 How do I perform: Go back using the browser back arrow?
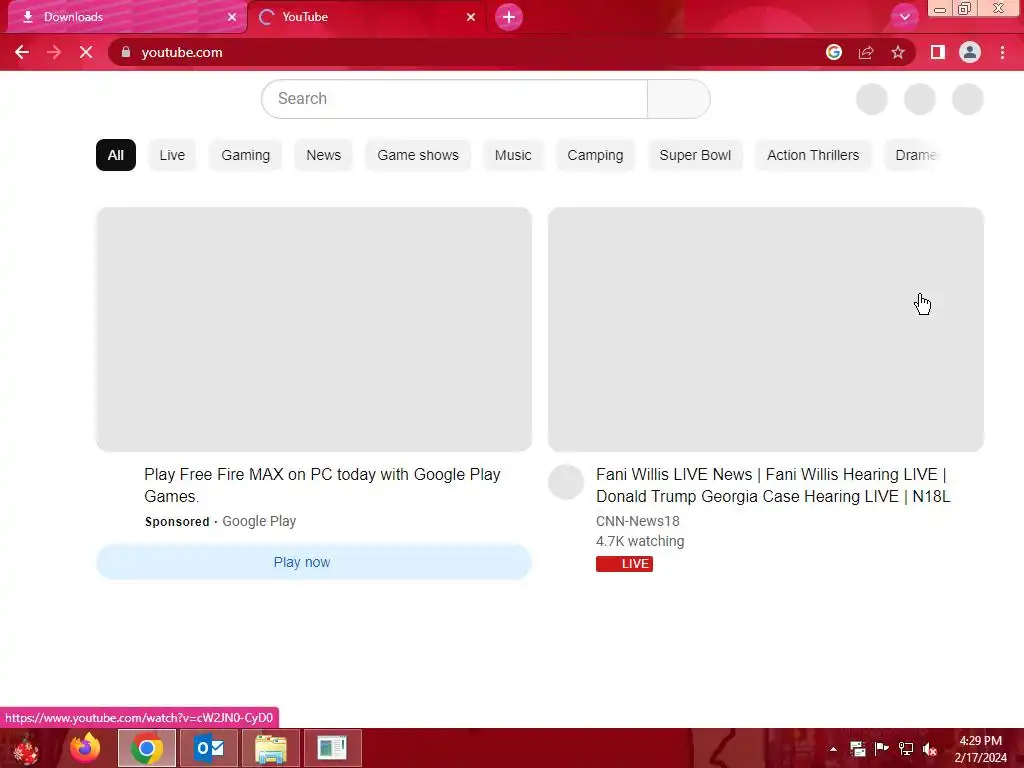(x=22, y=52)
